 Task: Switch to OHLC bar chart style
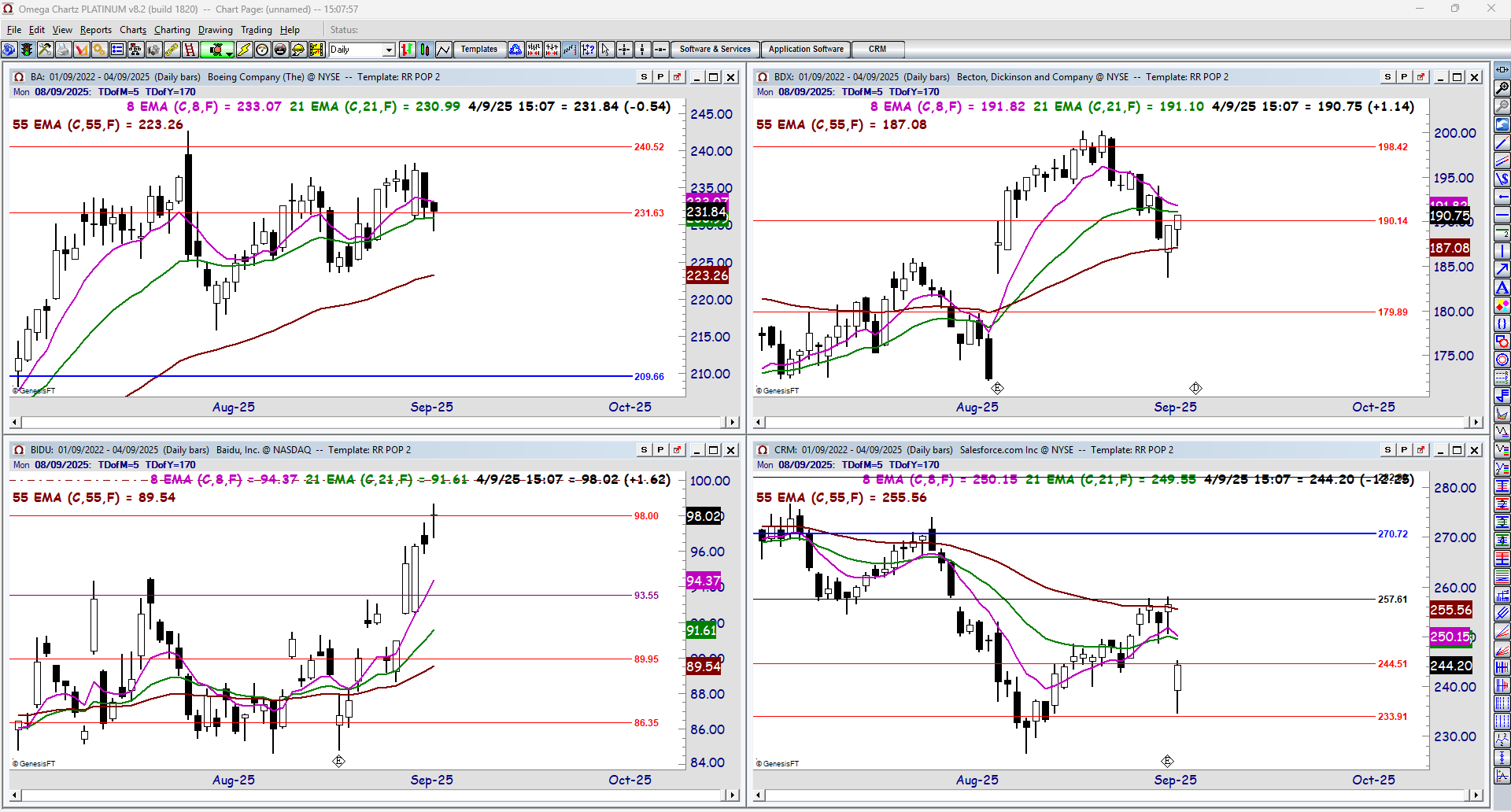407,50
